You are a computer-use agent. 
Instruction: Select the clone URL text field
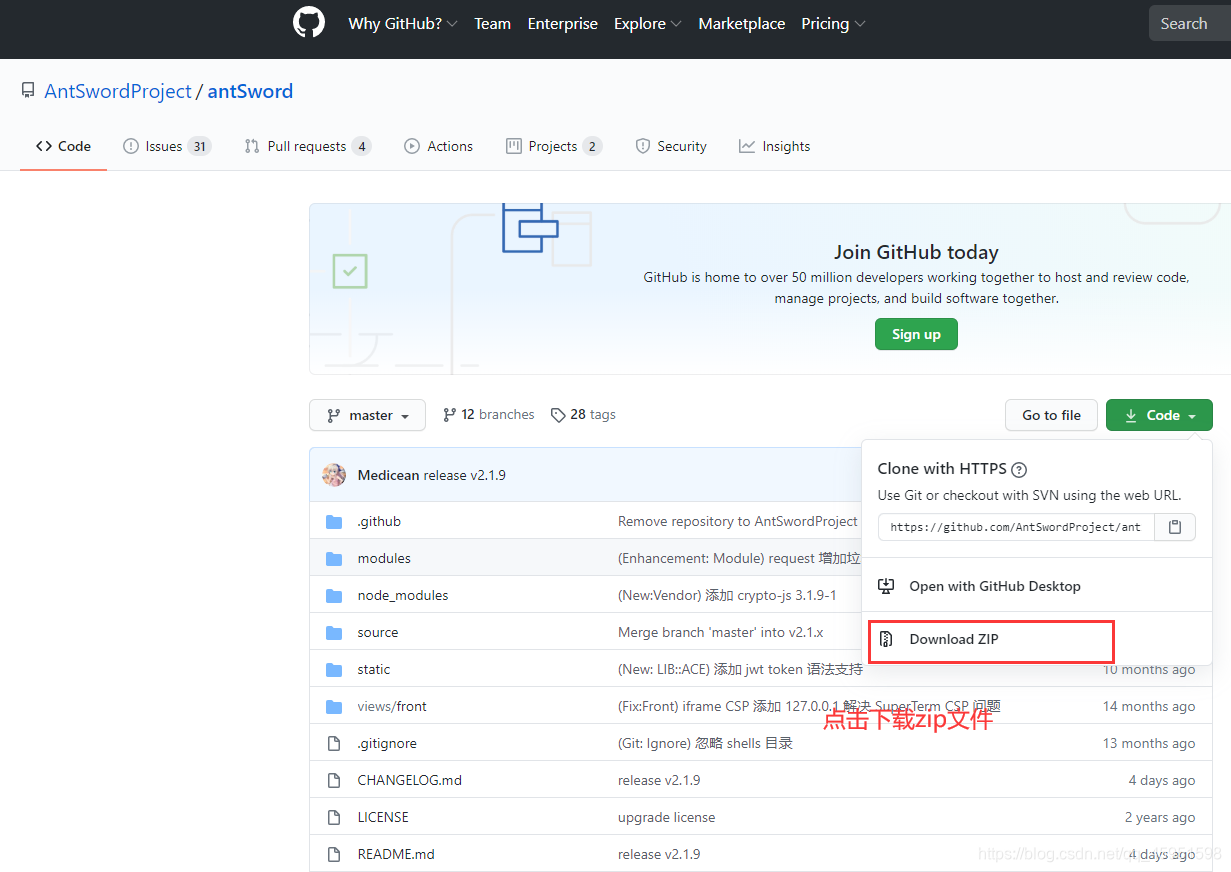coord(1016,527)
